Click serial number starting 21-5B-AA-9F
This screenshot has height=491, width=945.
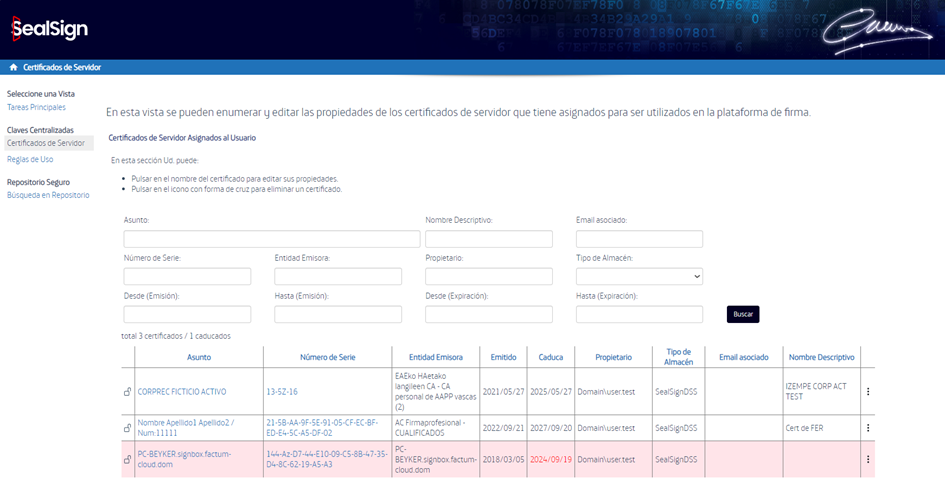tap(322, 428)
